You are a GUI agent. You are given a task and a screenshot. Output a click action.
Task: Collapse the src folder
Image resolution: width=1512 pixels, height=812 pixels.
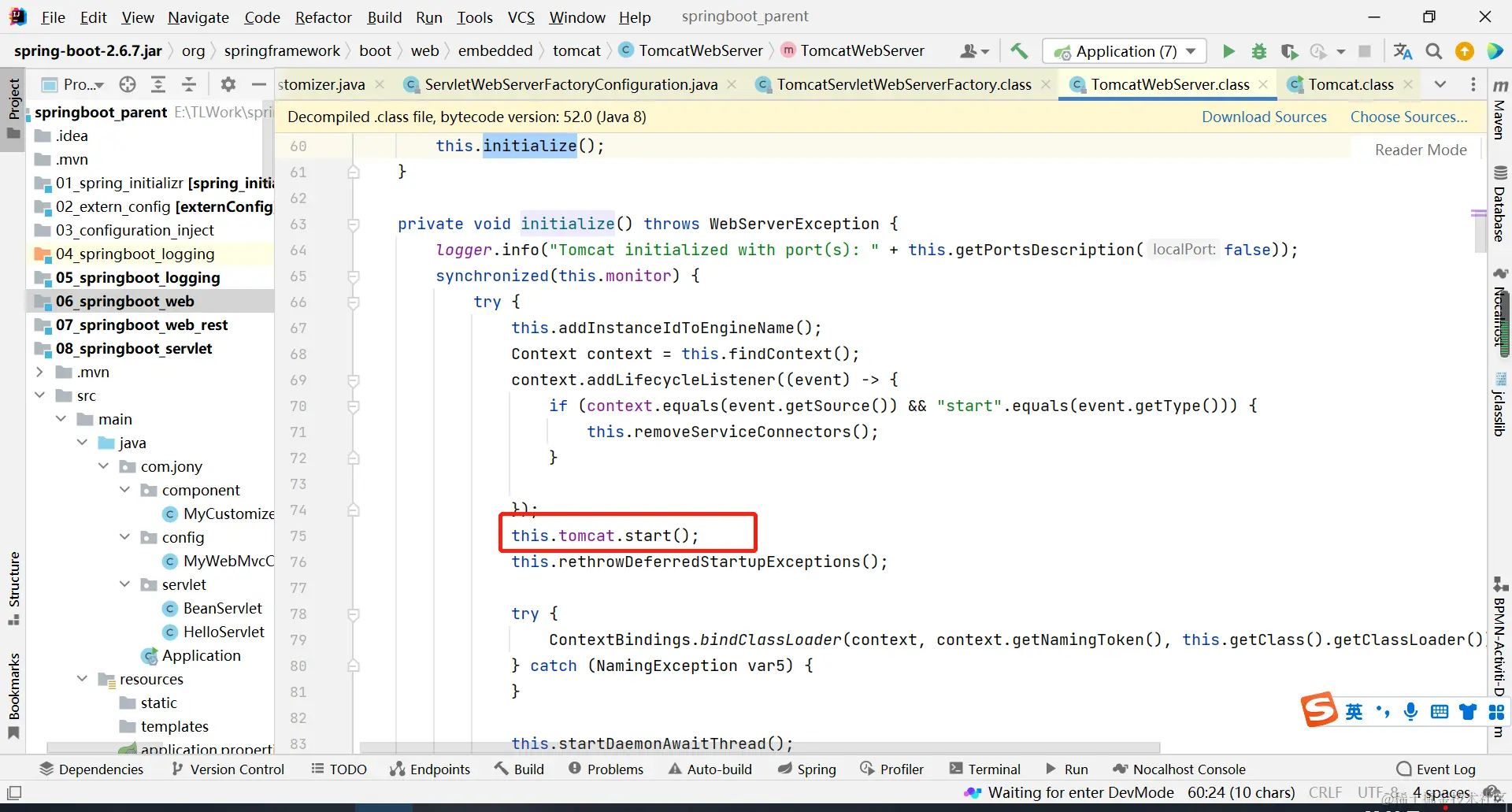point(39,395)
